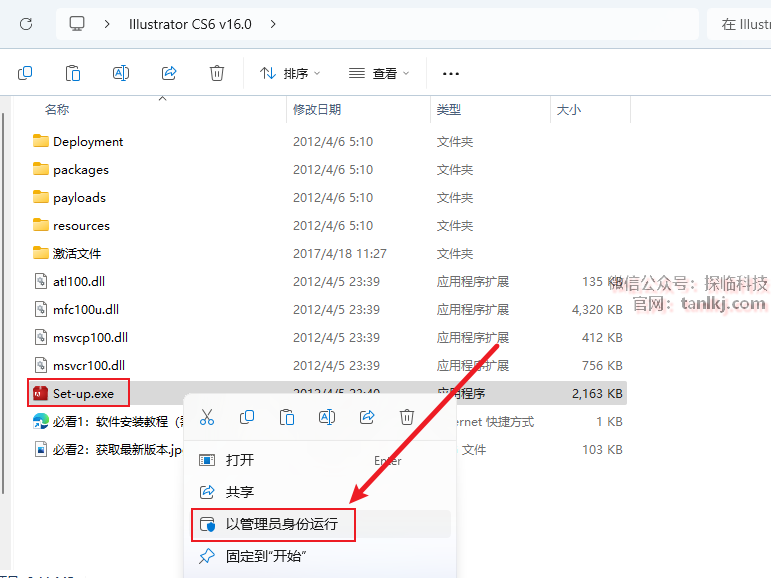The width and height of the screenshot is (771, 578).
Task: Choose 打开 from the context menu
Action: coord(320,460)
